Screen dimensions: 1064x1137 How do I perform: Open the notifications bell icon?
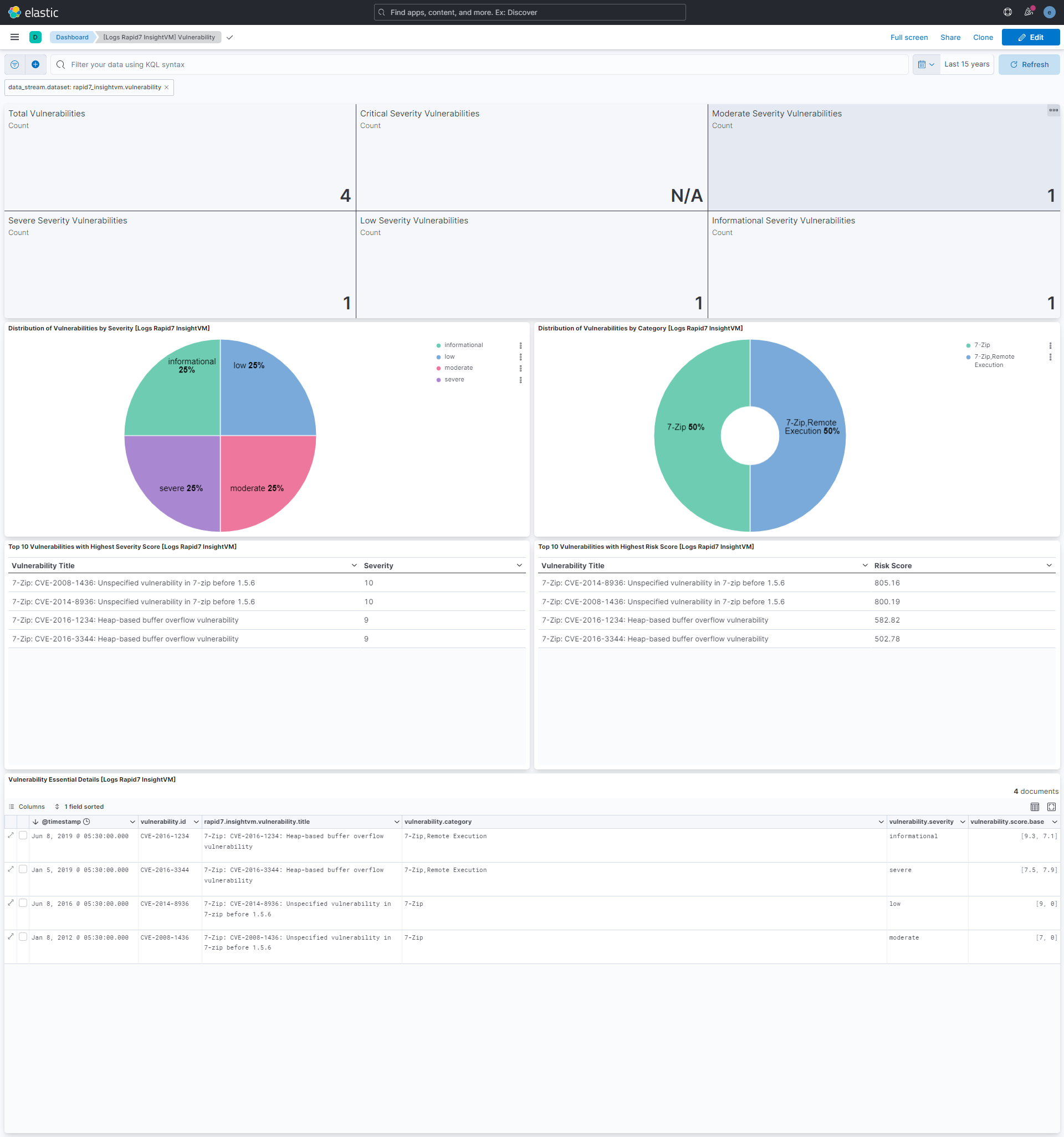click(1029, 12)
